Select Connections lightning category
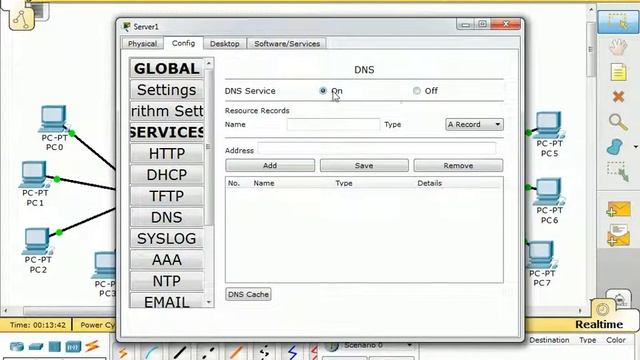The width and height of the screenshot is (640, 360). coord(92,346)
